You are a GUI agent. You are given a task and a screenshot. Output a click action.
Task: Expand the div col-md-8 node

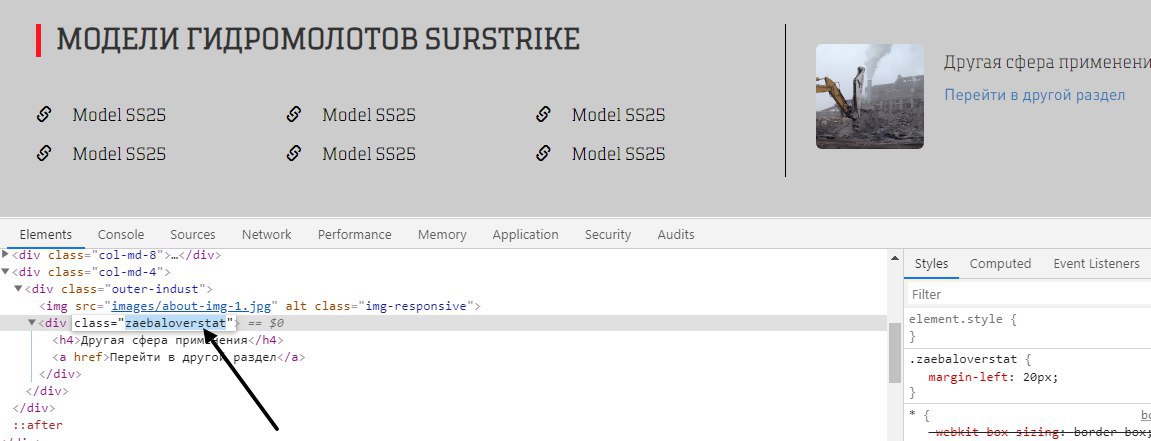click(6, 255)
